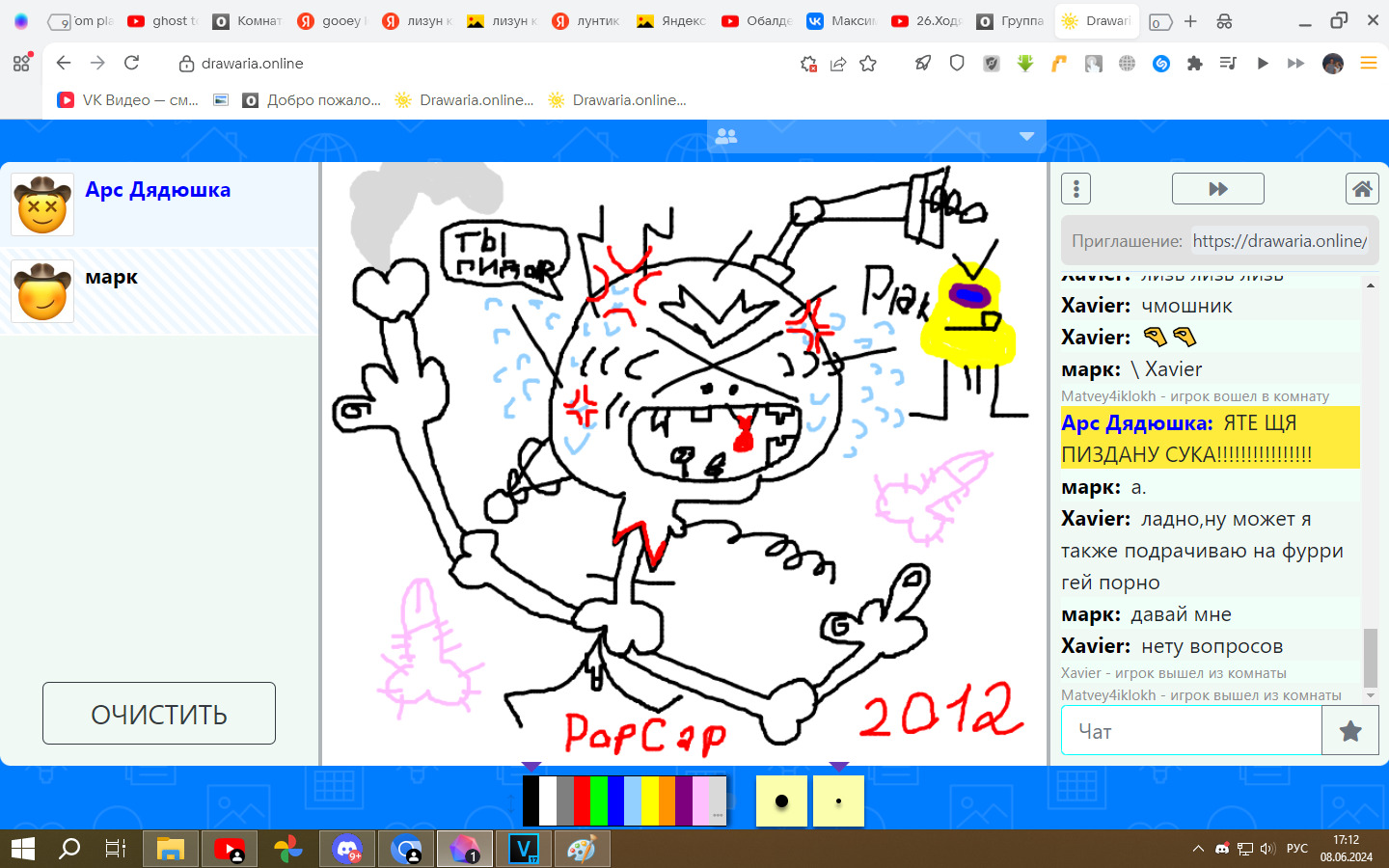Open taskbar search magnifier
1389x868 pixels.
tap(69, 849)
